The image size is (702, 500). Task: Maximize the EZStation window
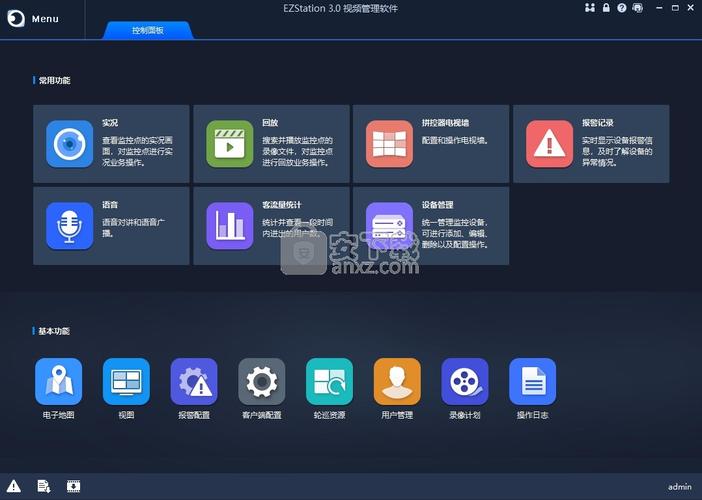[675, 8]
